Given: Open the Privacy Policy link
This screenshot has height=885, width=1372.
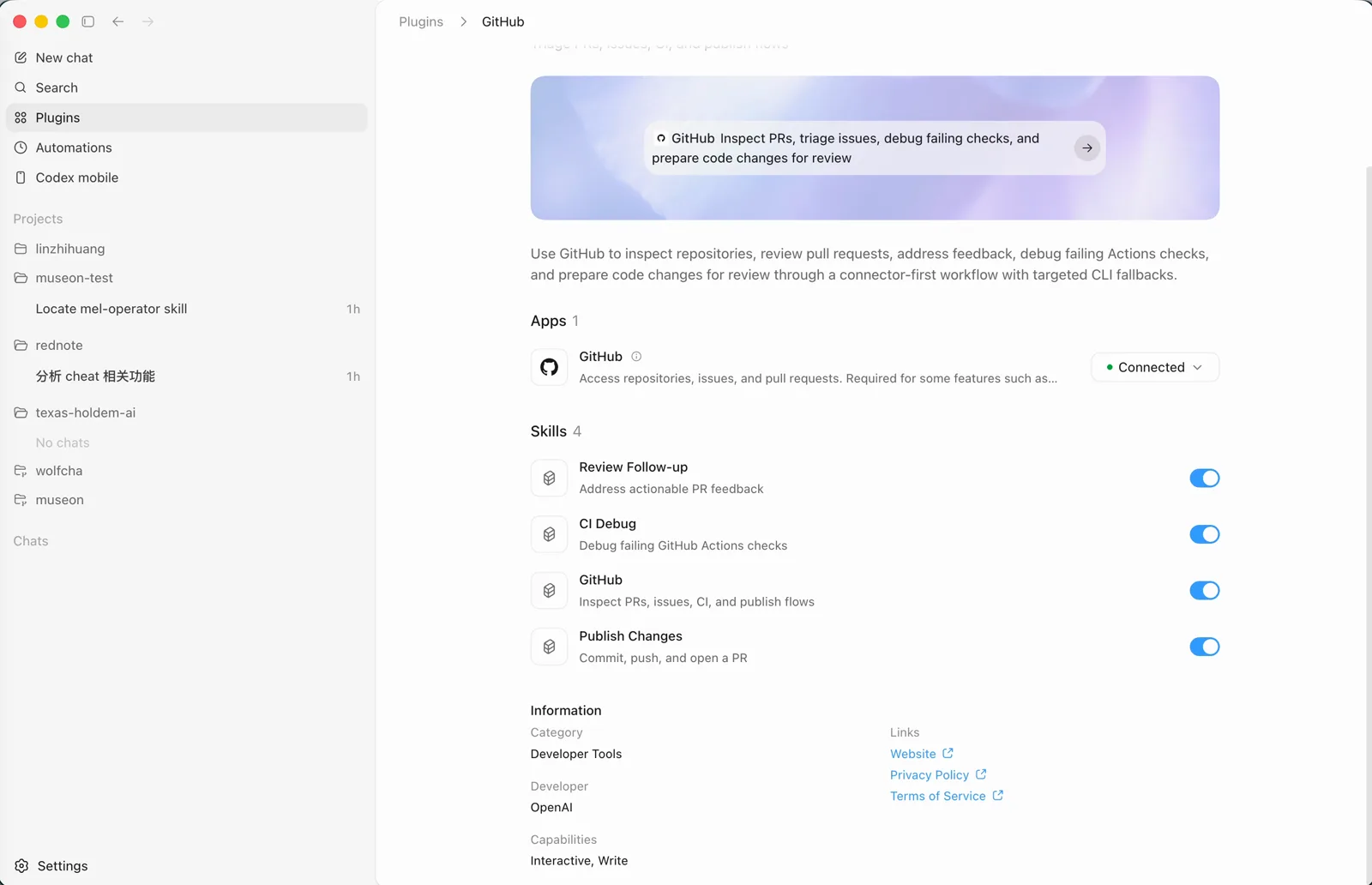Looking at the screenshot, I should 938,775.
